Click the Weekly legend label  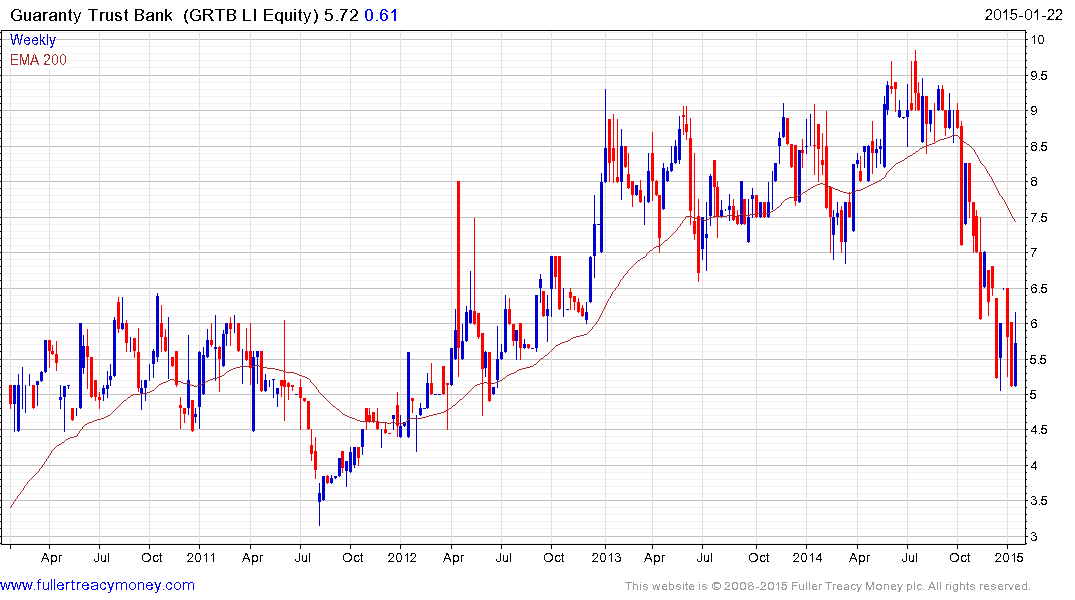coord(33,40)
